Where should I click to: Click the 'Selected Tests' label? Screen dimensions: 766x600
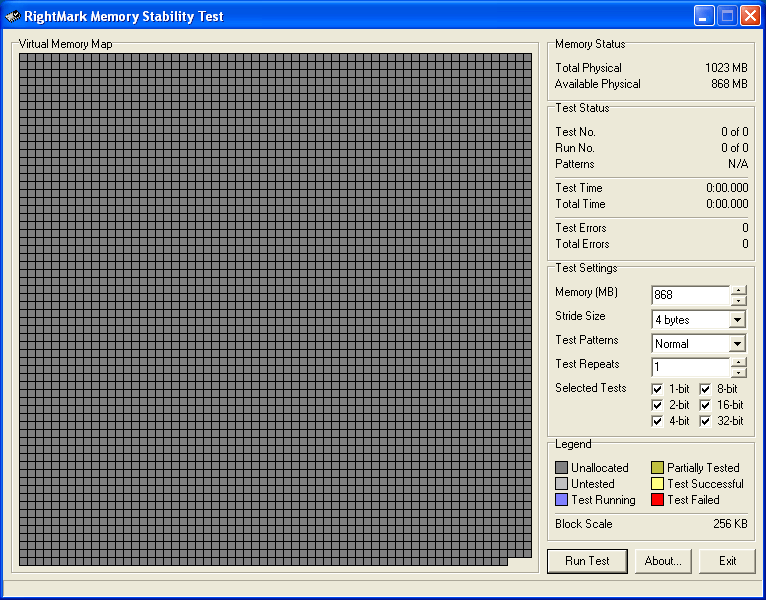click(591, 388)
